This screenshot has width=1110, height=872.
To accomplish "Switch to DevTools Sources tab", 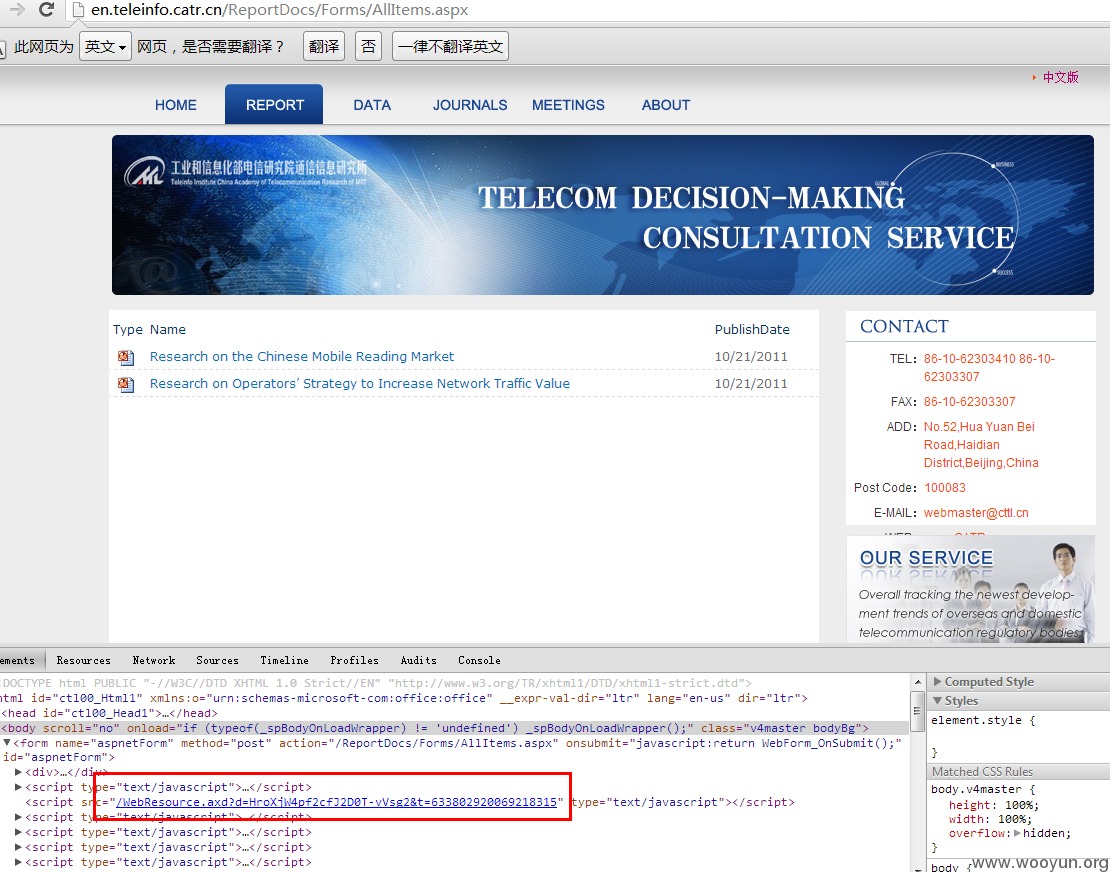I will [217, 660].
